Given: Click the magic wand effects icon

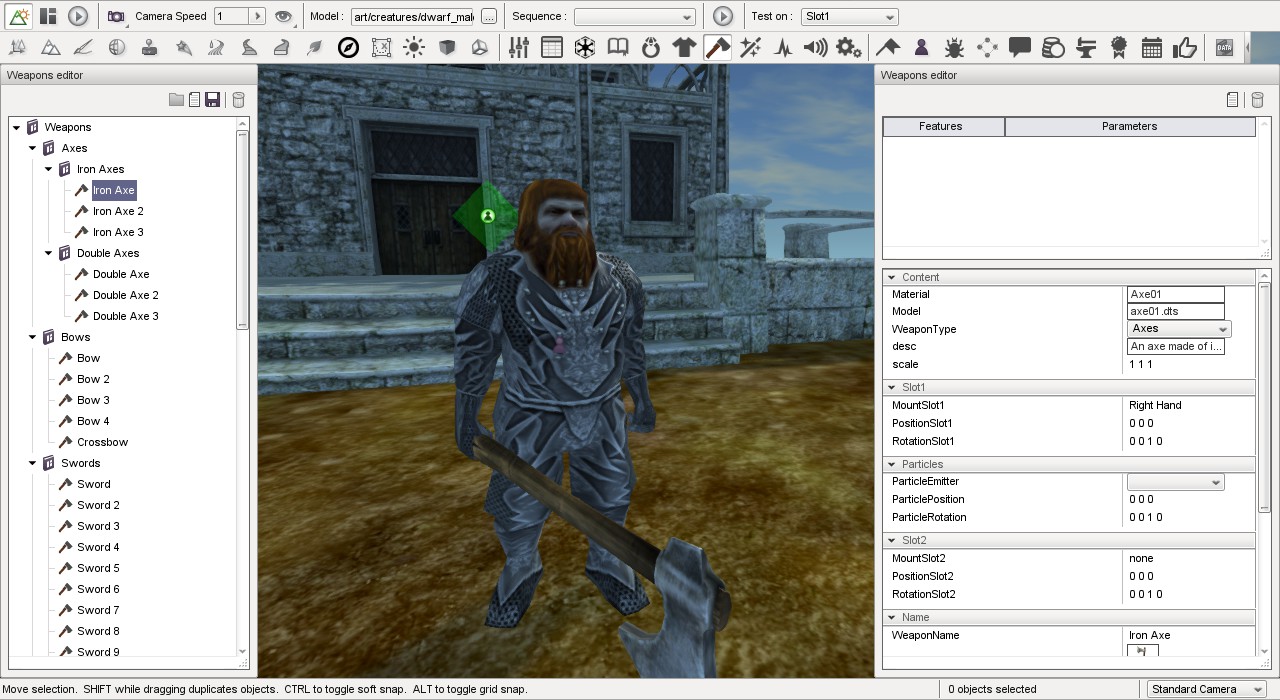Looking at the screenshot, I should click(750, 47).
